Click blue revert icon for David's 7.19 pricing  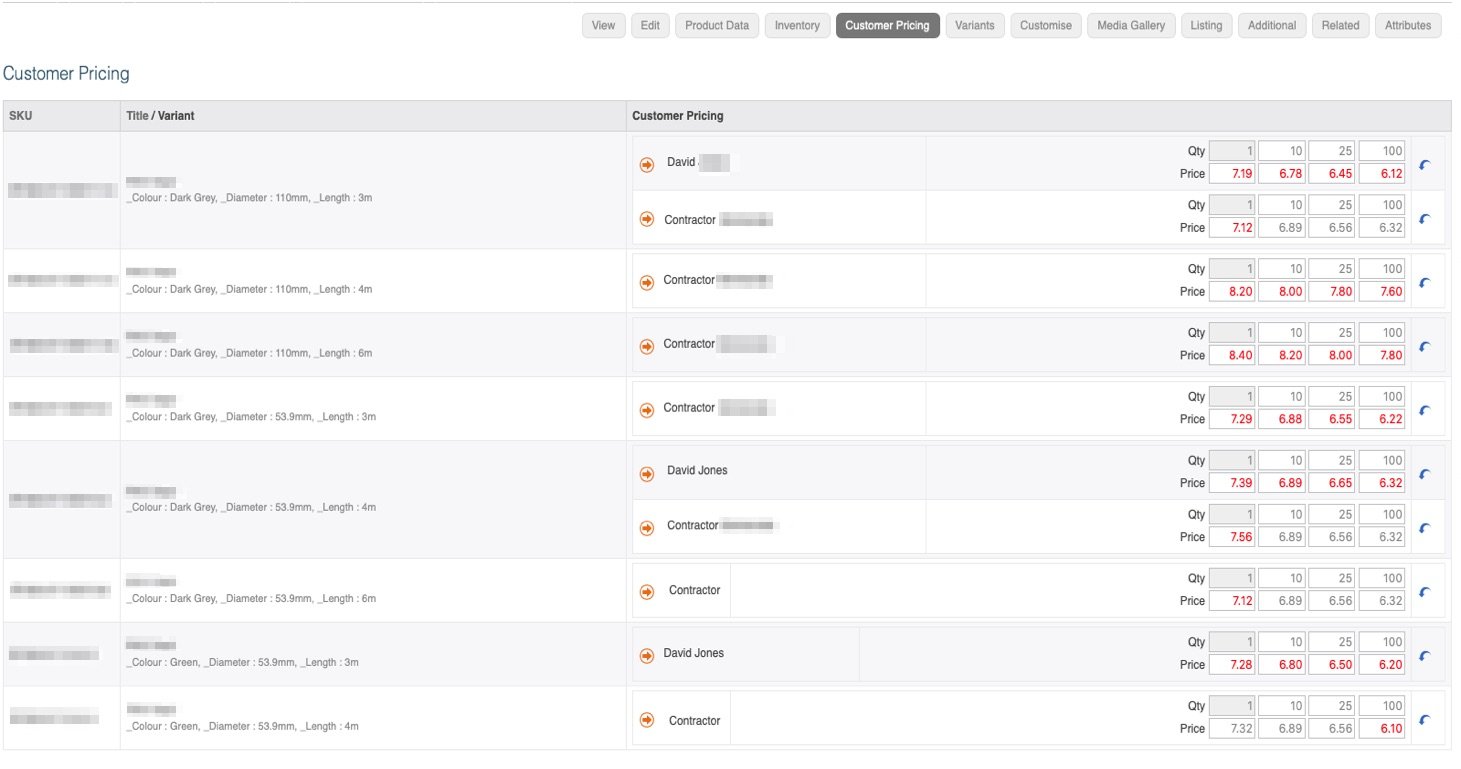coord(1424,165)
